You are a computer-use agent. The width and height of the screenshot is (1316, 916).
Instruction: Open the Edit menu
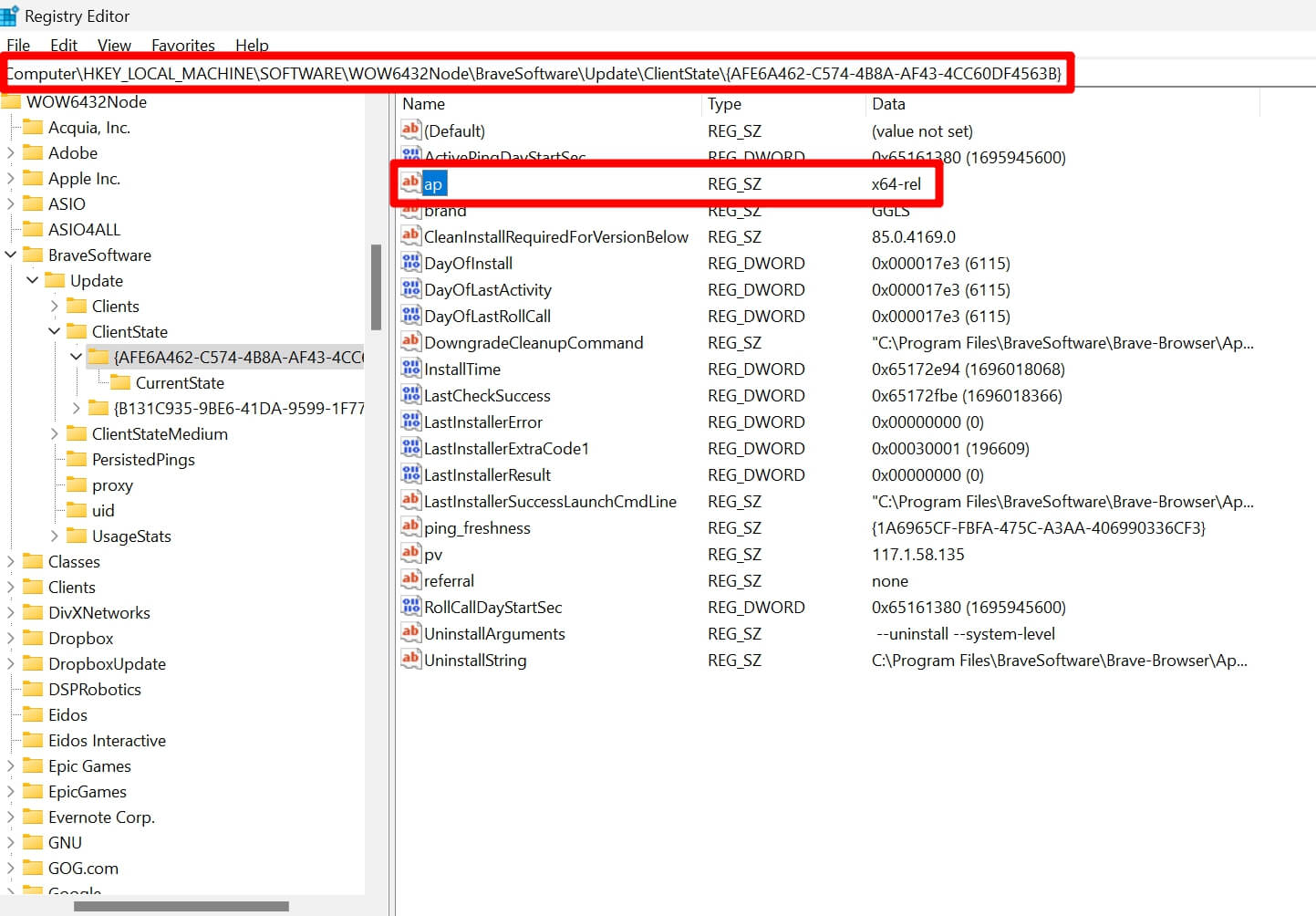click(x=64, y=46)
